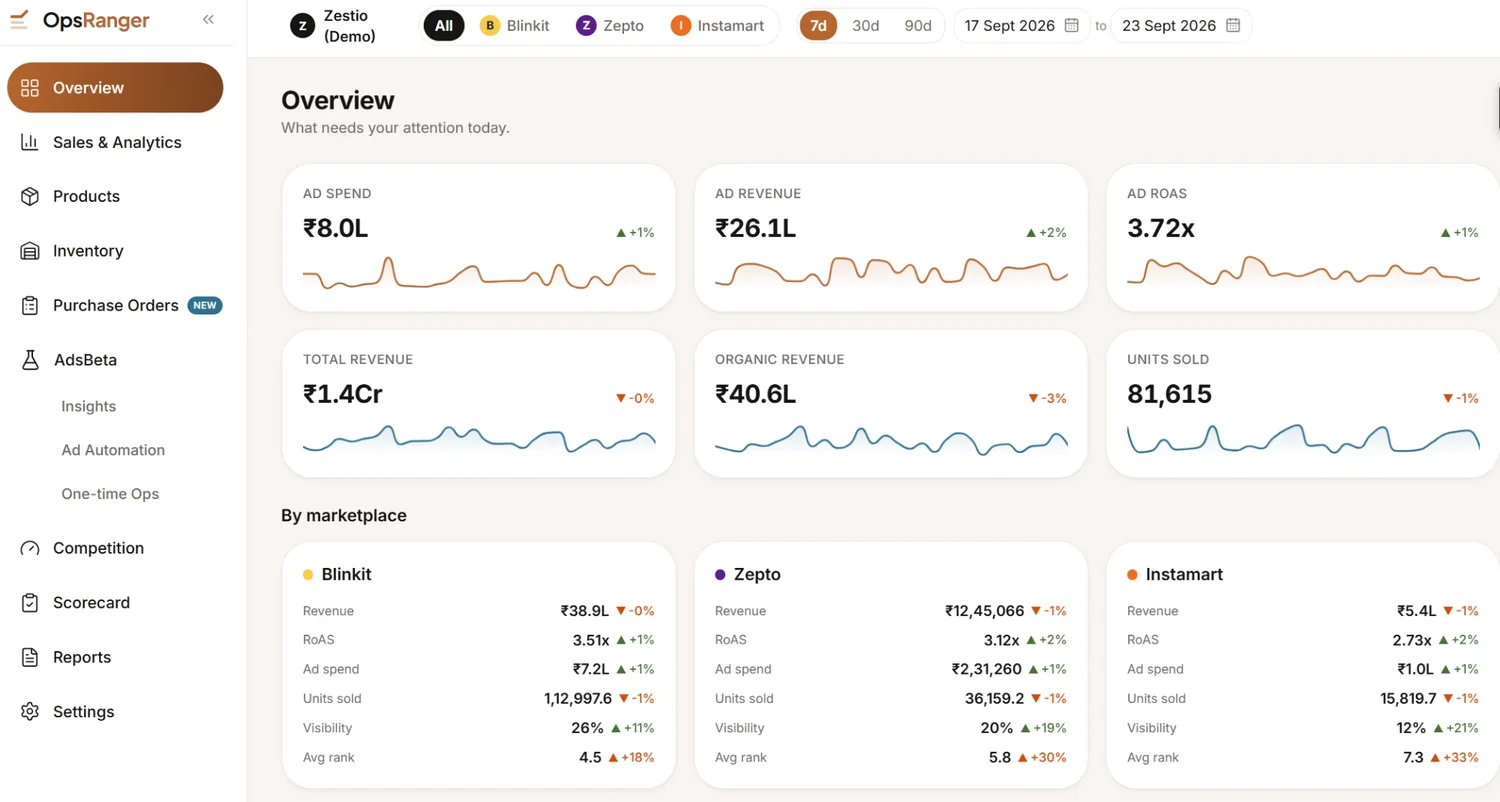This screenshot has height=802, width=1500.
Task: Open calendar icon in end date field
Action: click(x=1233, y=26)
